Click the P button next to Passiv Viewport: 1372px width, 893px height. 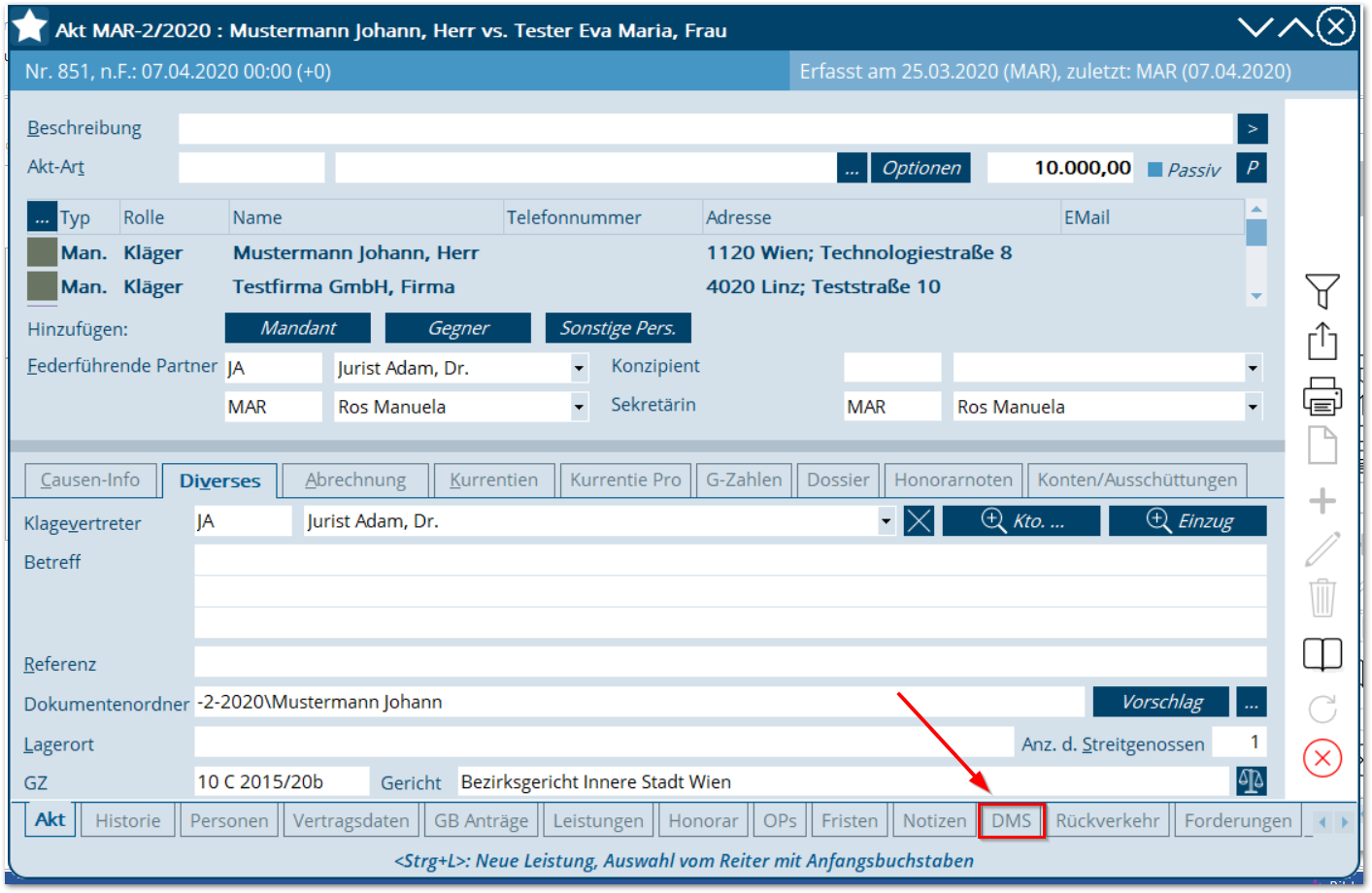tap(1252, 167)
